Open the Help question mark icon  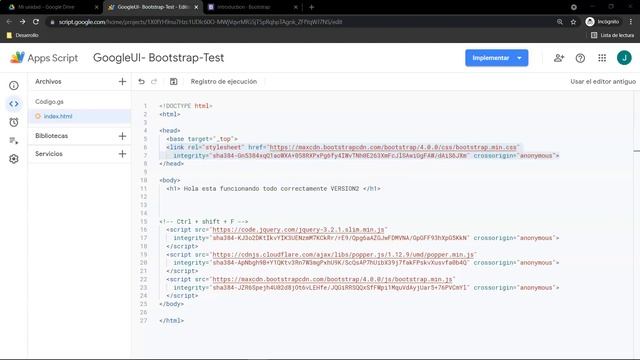coord(580,58)
